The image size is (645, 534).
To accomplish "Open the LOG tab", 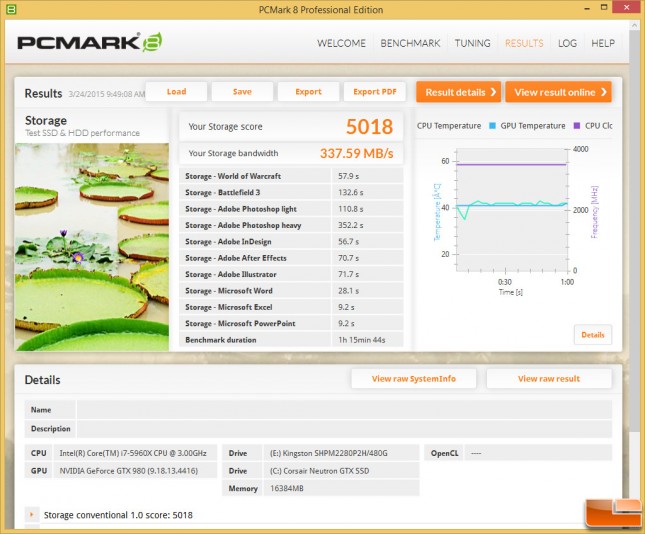I will point(567,43).
